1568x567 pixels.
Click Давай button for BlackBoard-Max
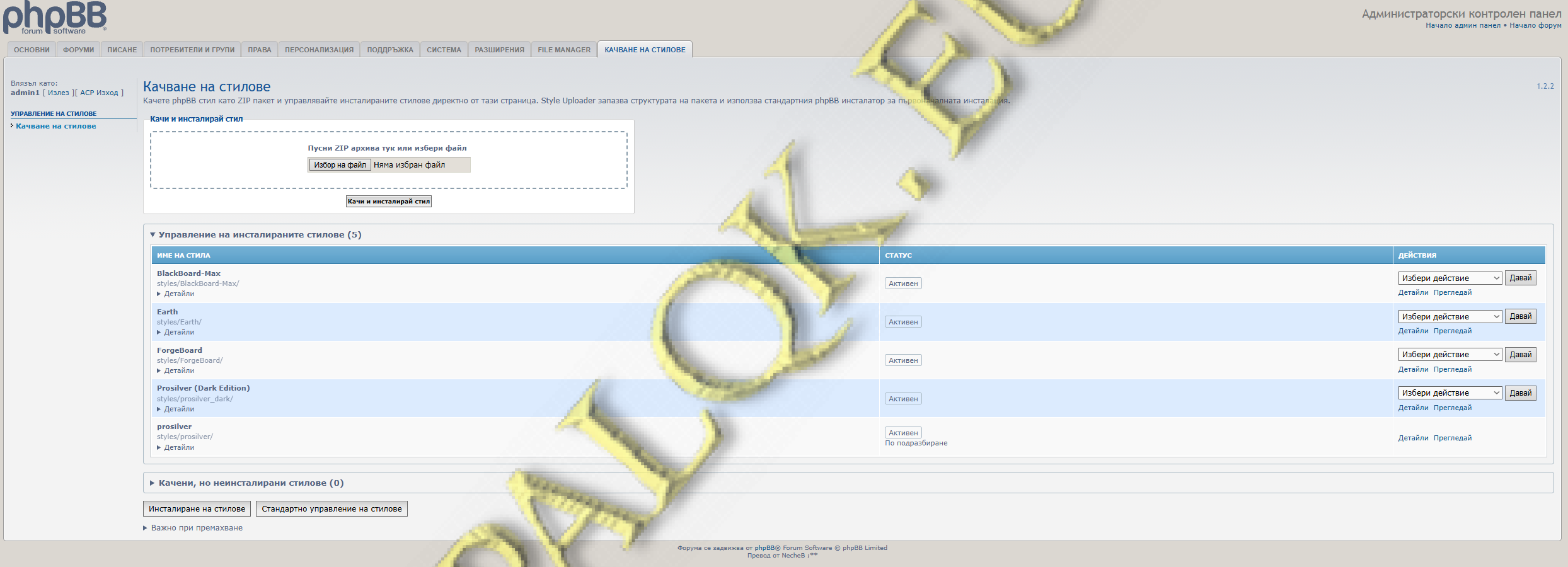1521,278
